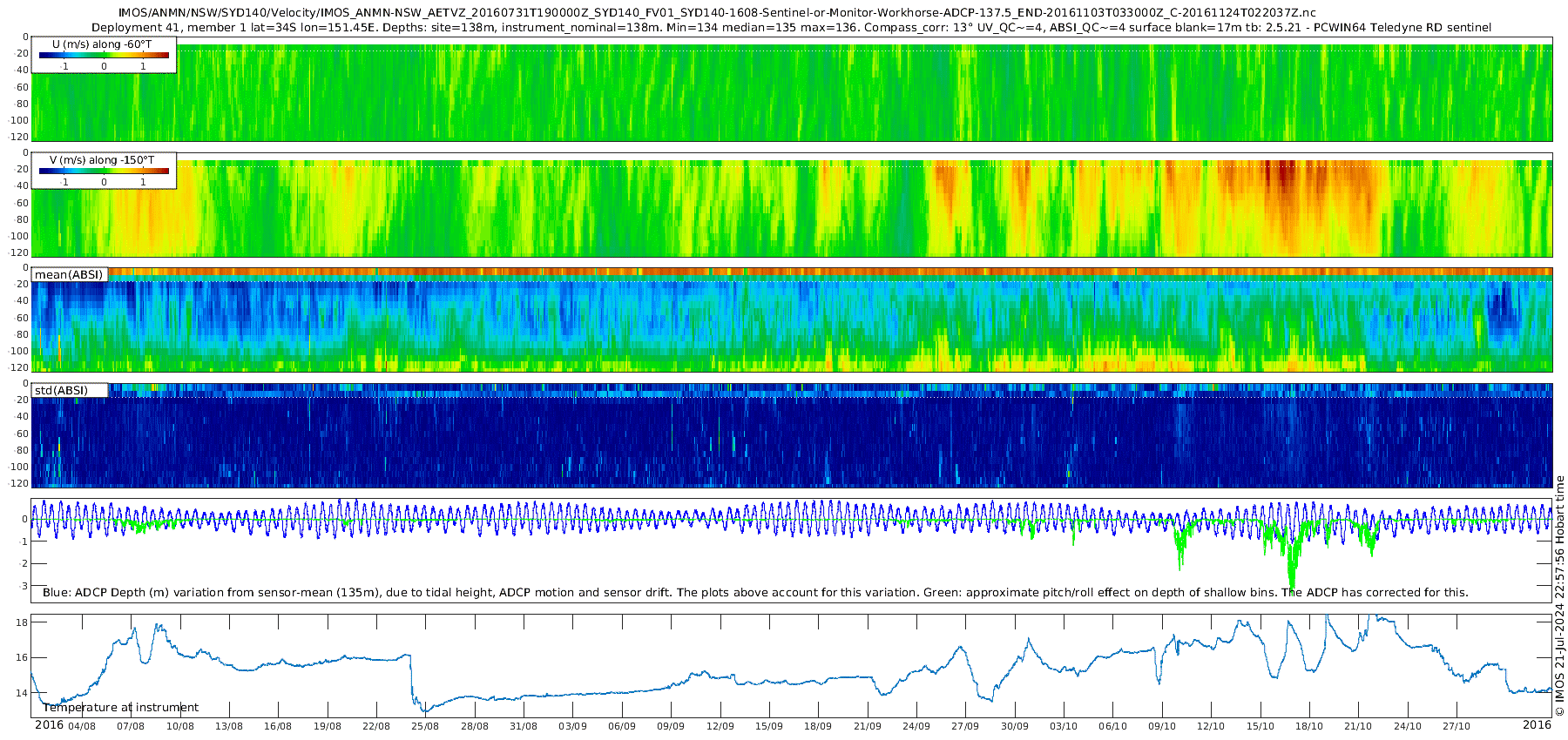Click the 27/10 date tick label

point(1456,726)
